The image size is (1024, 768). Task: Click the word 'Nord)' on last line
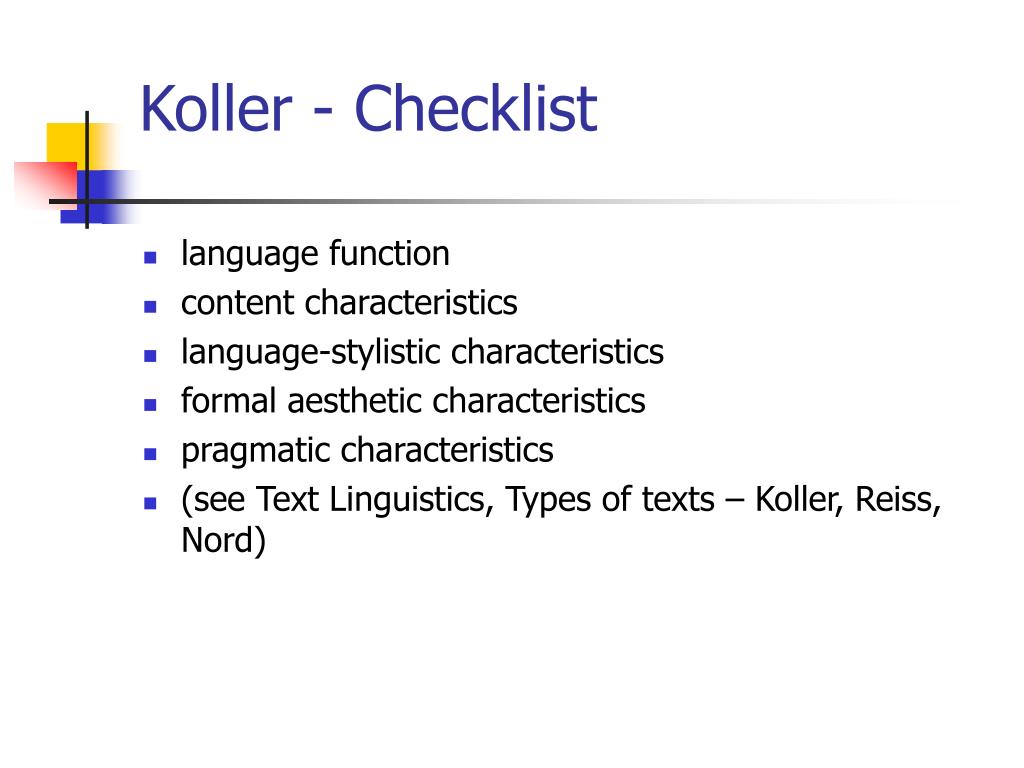point(223,541)
